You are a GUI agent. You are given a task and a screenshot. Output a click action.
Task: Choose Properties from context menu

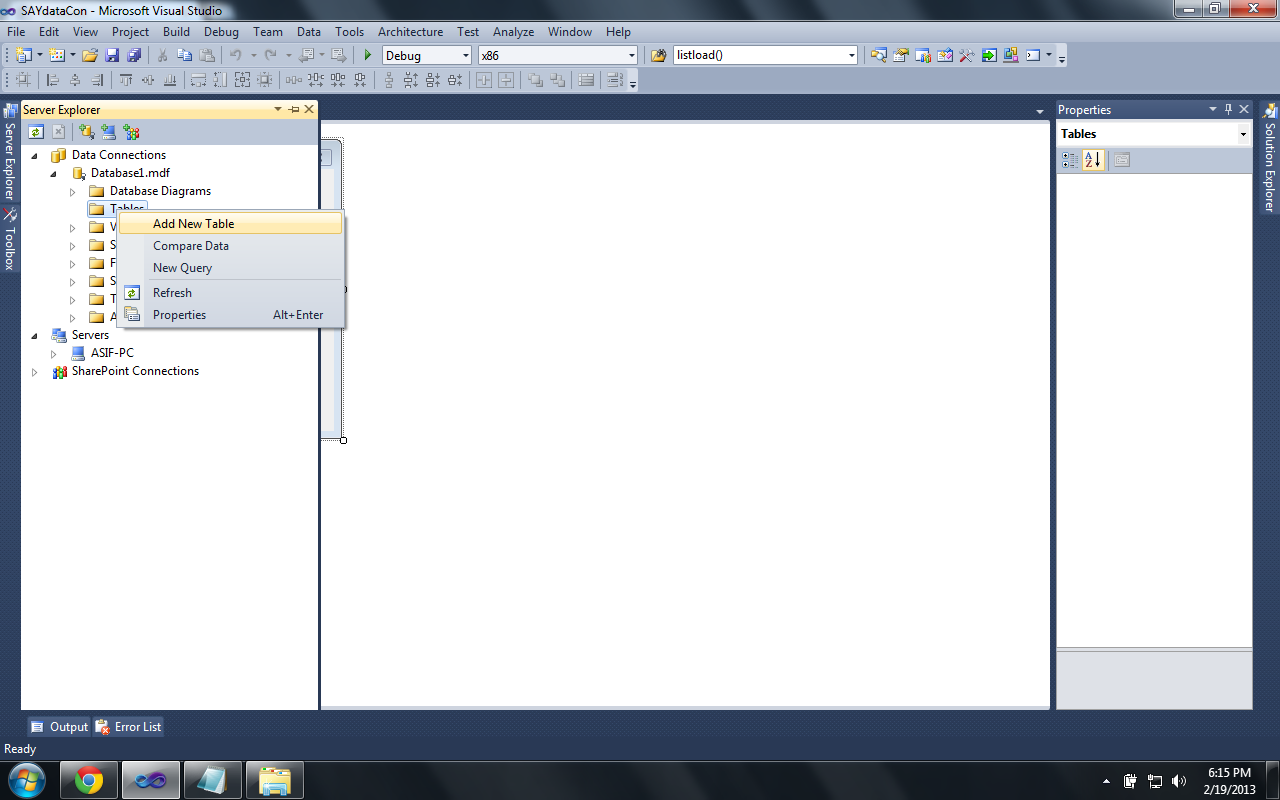click(231, 315)
